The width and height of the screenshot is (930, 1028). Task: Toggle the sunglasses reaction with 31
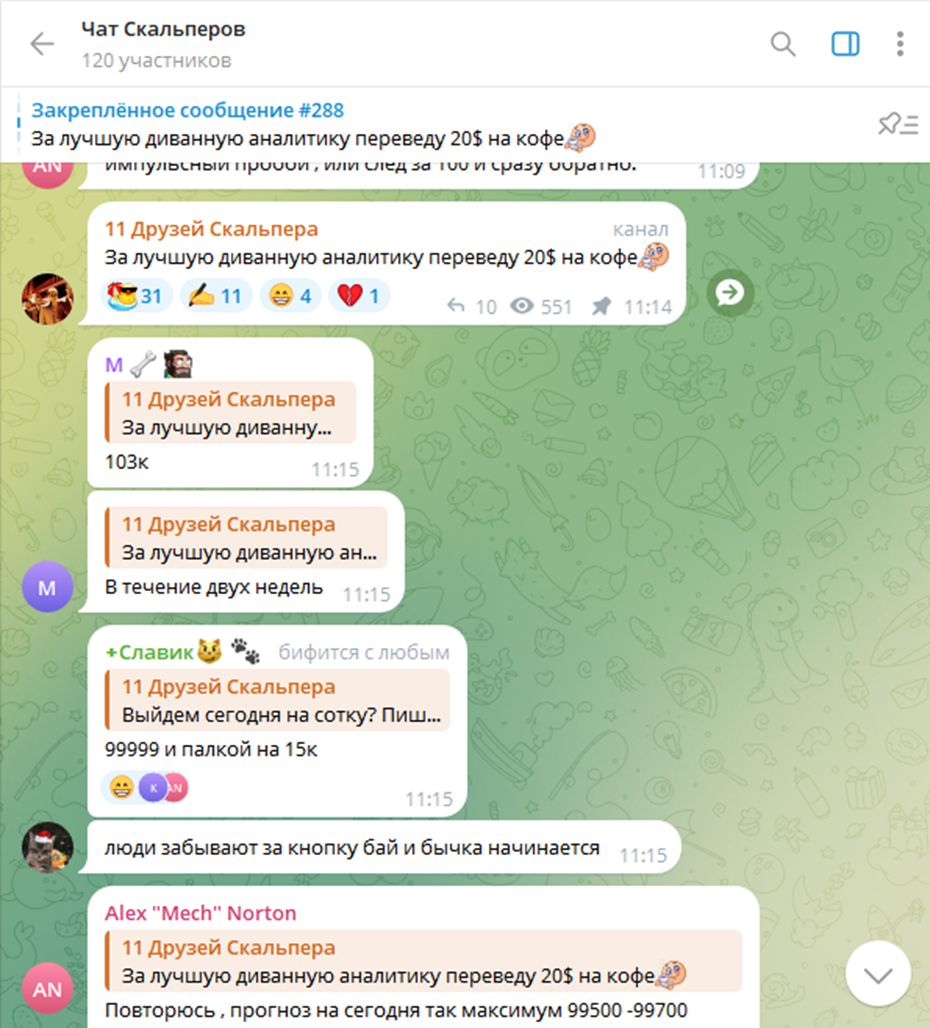(x=136, y=296)
